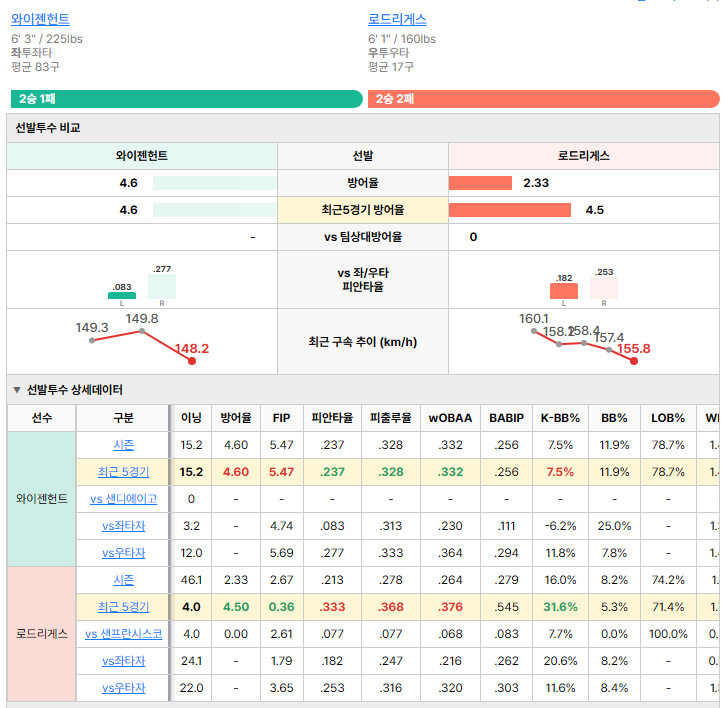Image resolution: width=726 pixels, height=708 pixels.
Task: Click the FIP column header
Action: pyautogui.click(x=282, y=418)
